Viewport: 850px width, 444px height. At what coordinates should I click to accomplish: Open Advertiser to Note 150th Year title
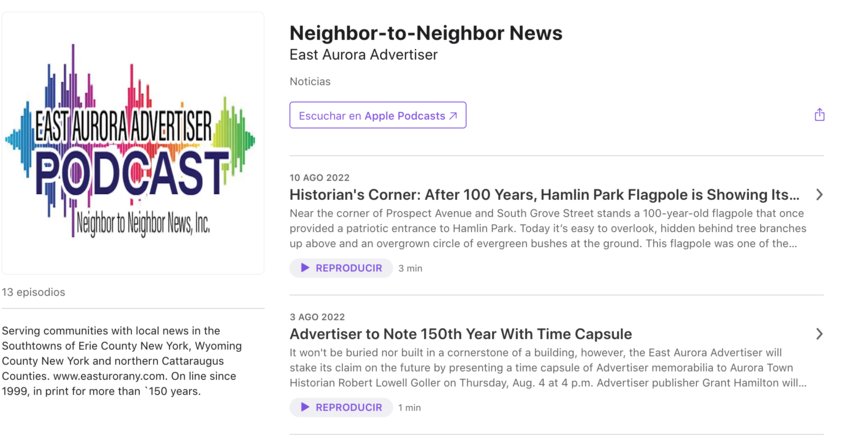coord(461,334)
